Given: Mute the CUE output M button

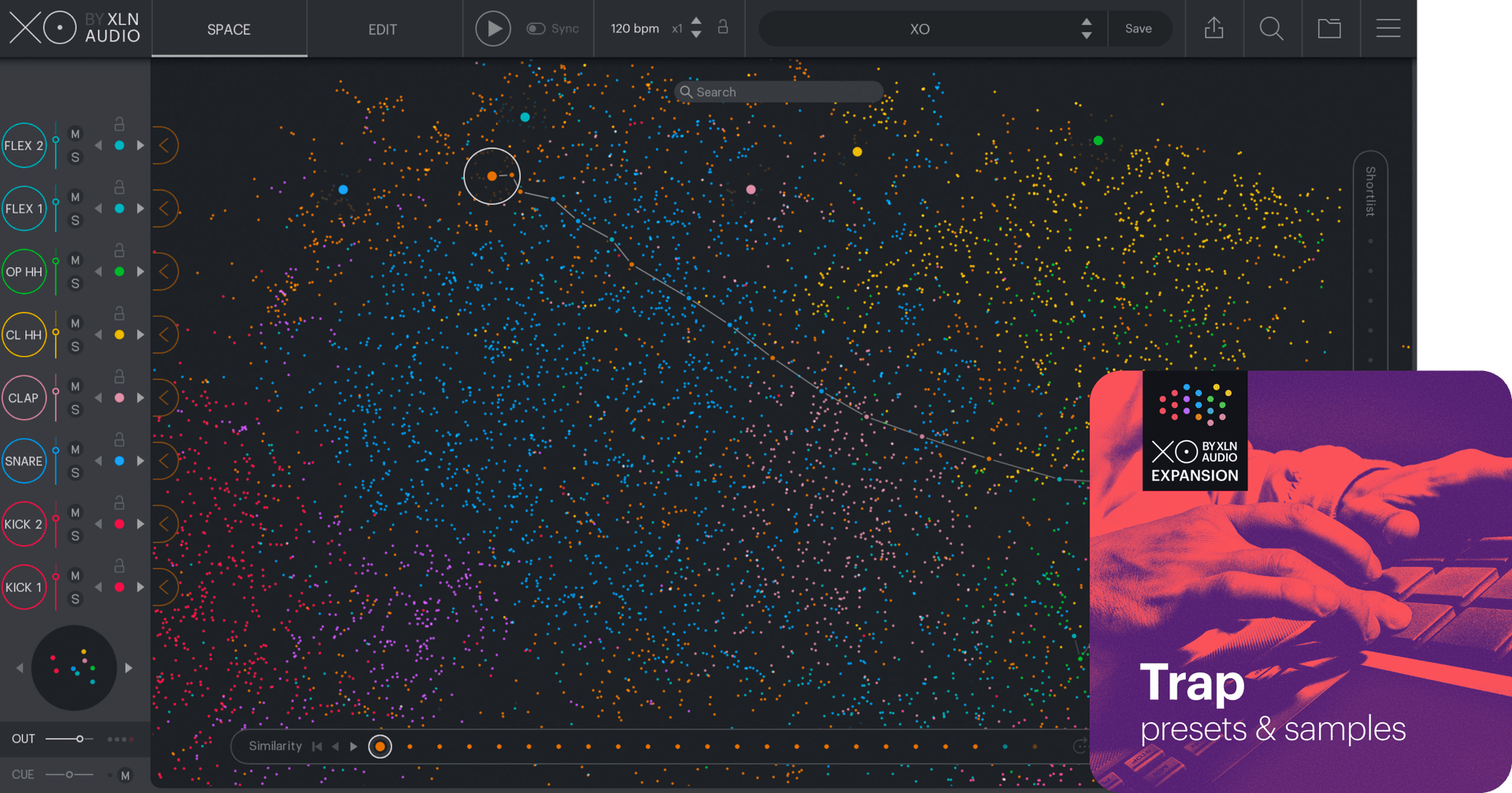Looking at the screenshot, I should tap(125, 776).
